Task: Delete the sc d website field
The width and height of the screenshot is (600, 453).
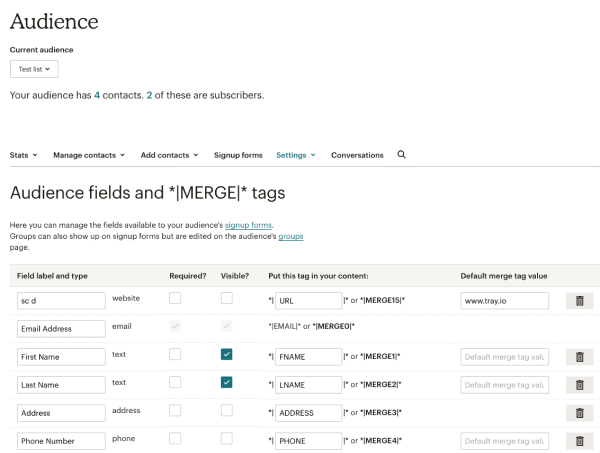Action: pyautogui.click(x=579, y=299)
